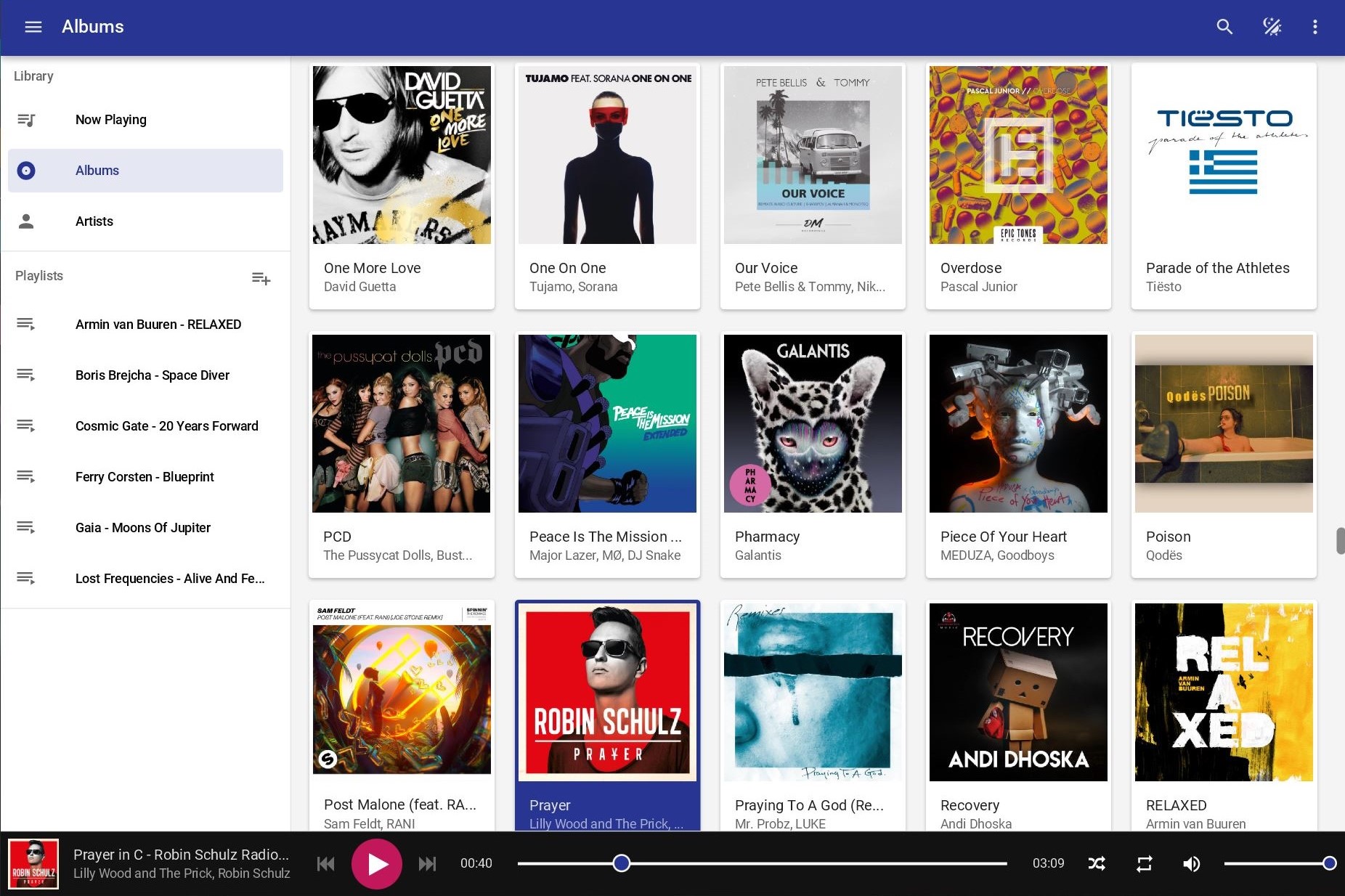Click the 'Mr. Probz, LUKE' artist text
Viewport: 1345px width, 896px height.
(x=780, y=823)
